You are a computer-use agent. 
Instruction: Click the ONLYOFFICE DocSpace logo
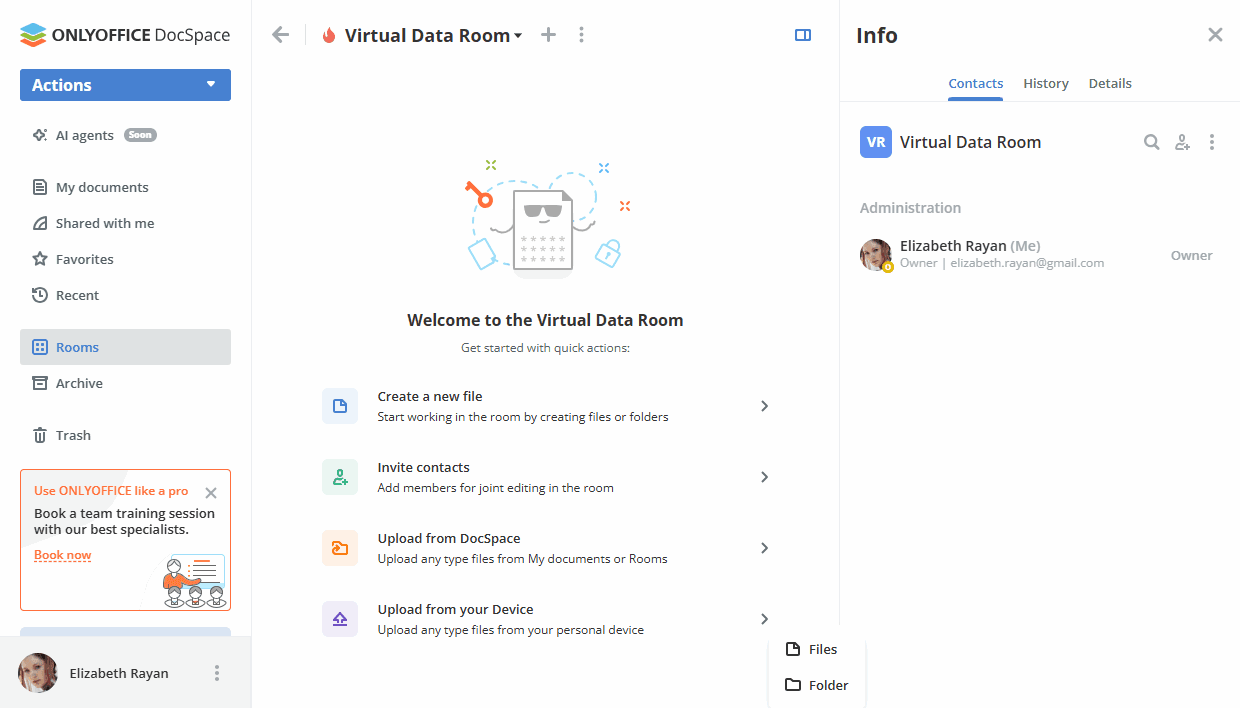click(x=124, y=34)
